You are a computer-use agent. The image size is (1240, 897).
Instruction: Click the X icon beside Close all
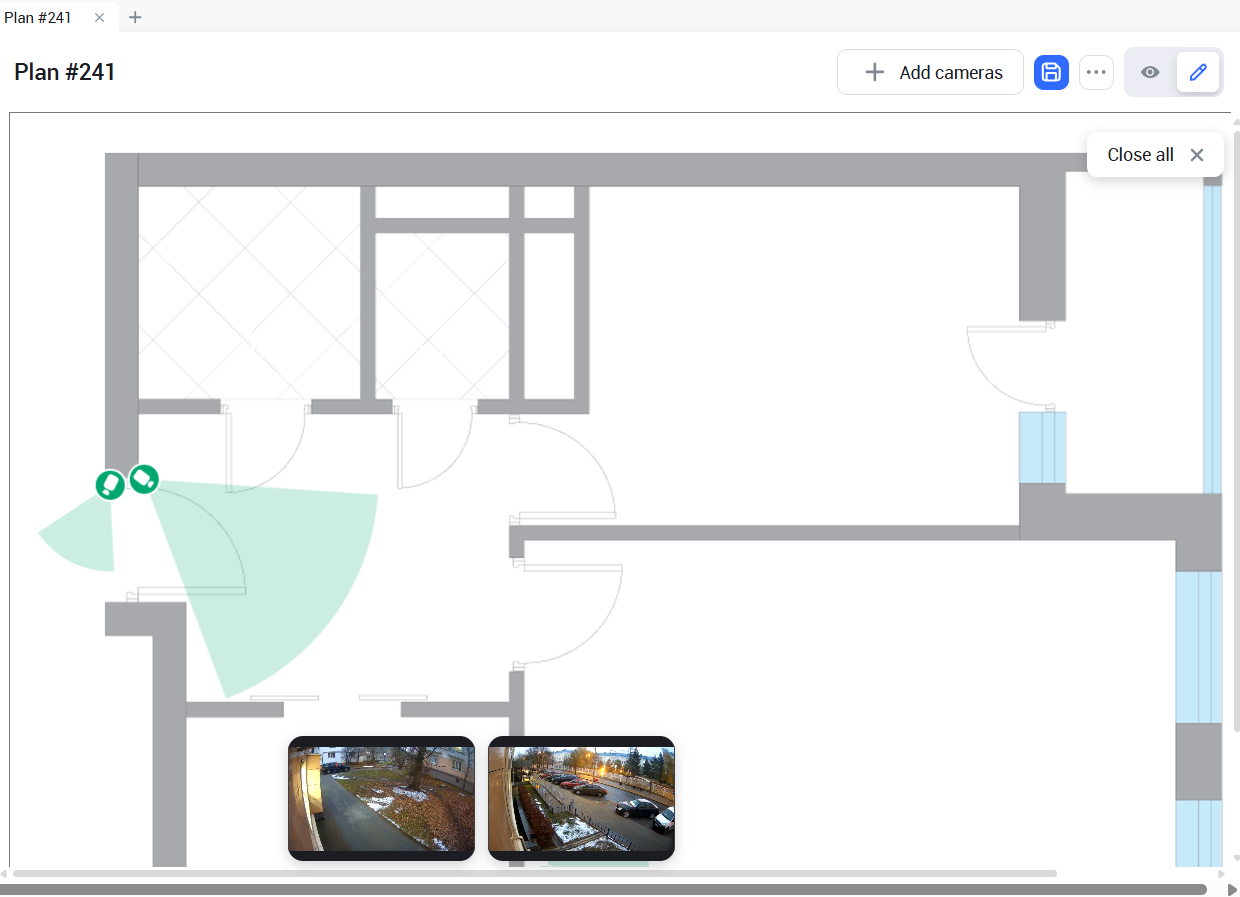pos(1197,155)
